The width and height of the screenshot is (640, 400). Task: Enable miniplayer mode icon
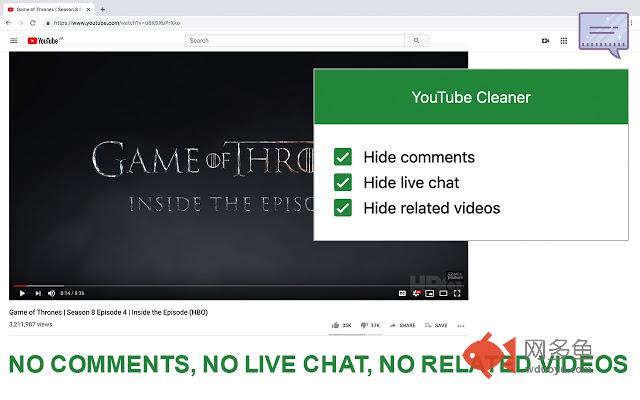pos(429,293)
